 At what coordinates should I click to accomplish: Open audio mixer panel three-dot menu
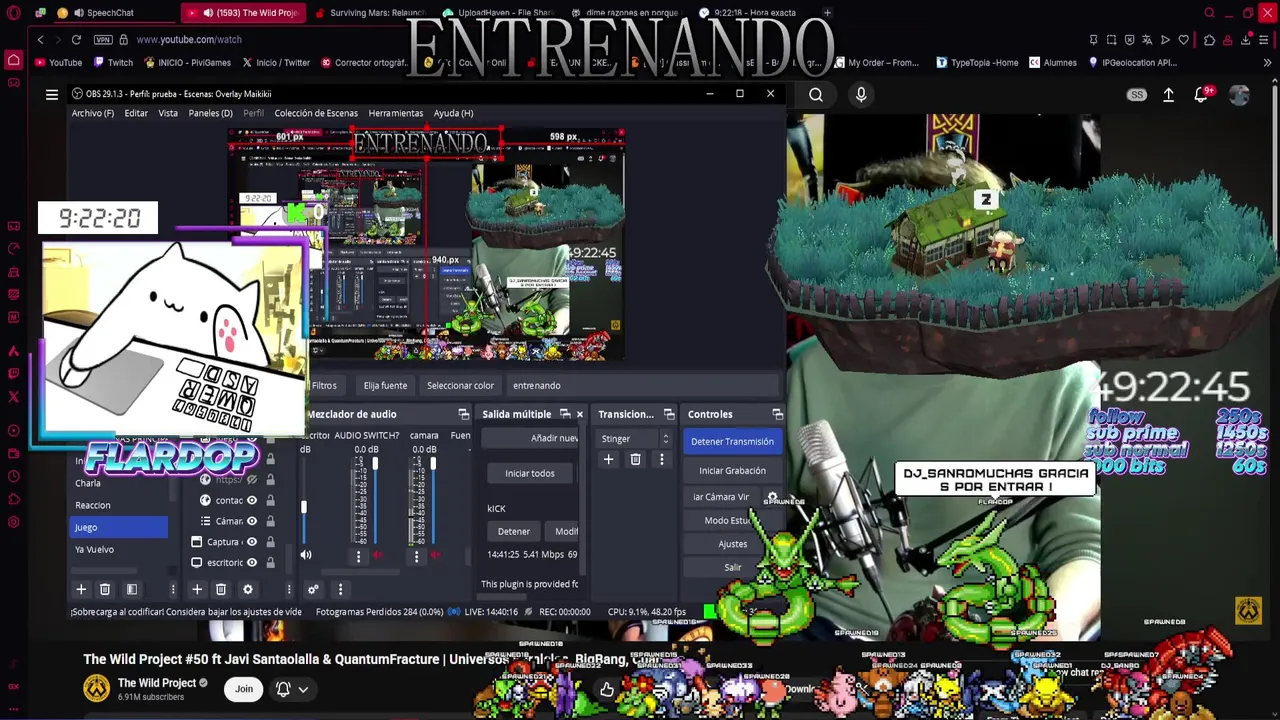click(x=340, y=590)
